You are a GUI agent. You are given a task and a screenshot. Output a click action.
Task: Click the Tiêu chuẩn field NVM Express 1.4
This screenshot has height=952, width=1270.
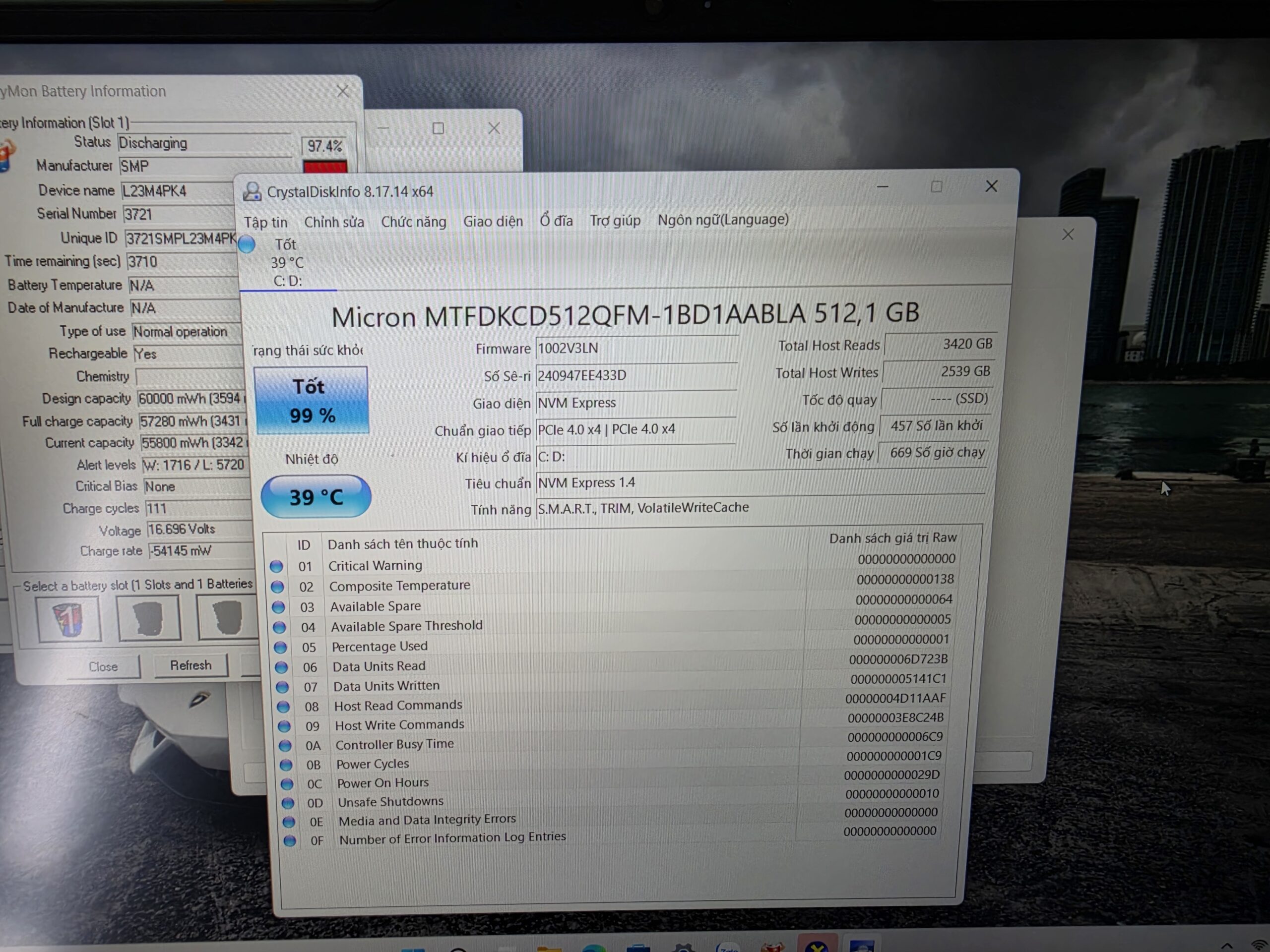coord(761,483)
